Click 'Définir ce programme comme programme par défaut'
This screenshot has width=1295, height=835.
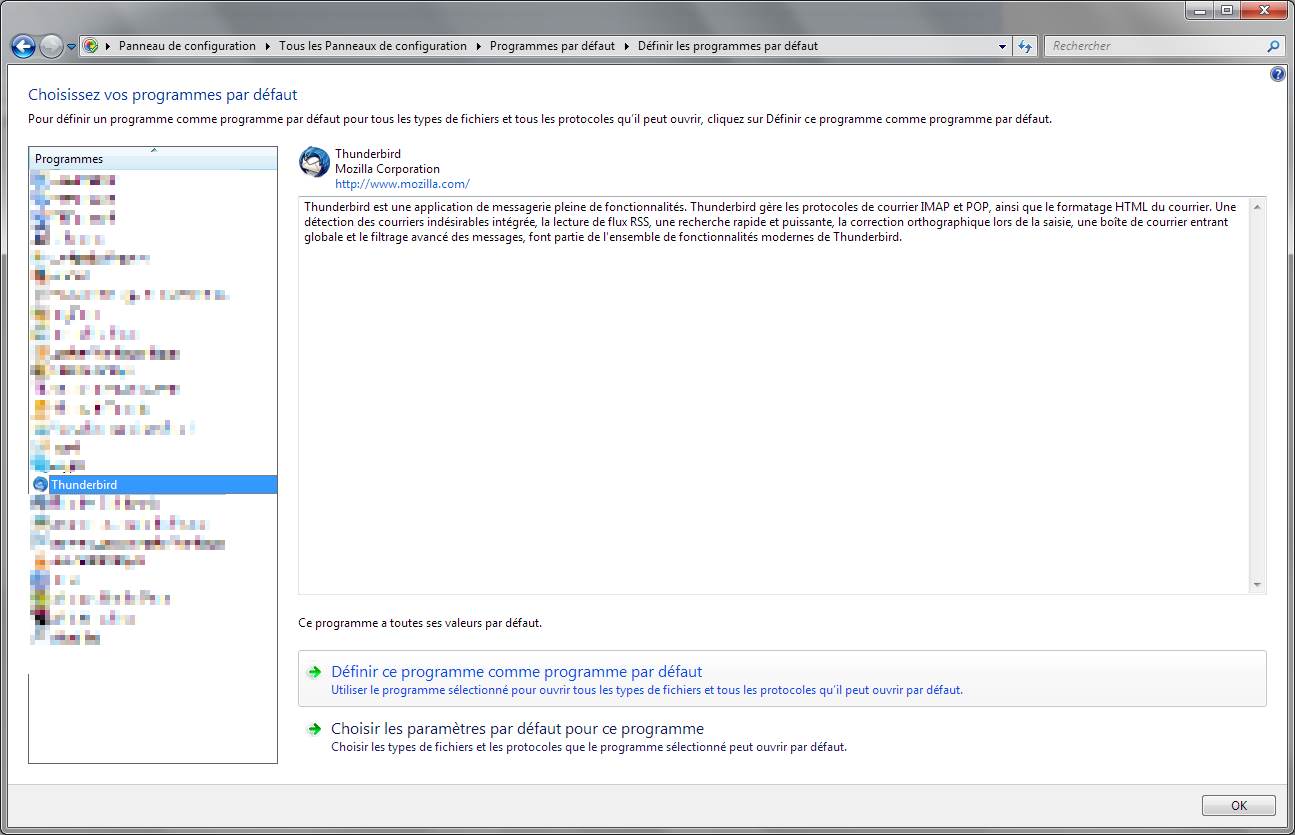[782, 679]
